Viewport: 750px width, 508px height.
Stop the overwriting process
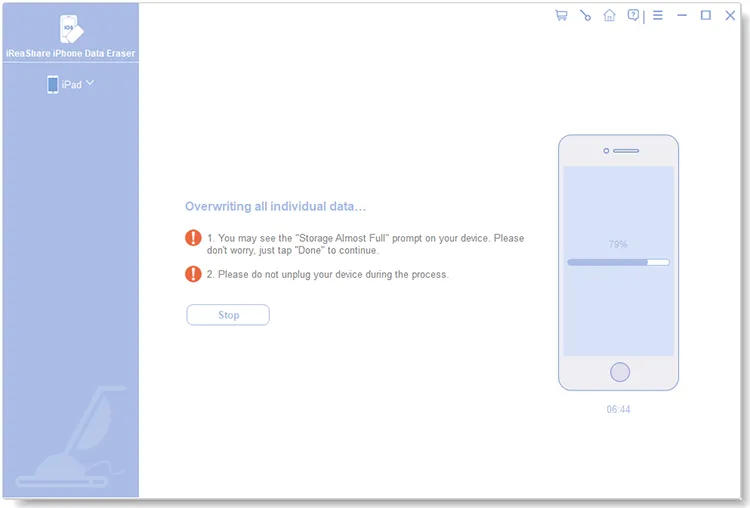coord(228,315)
